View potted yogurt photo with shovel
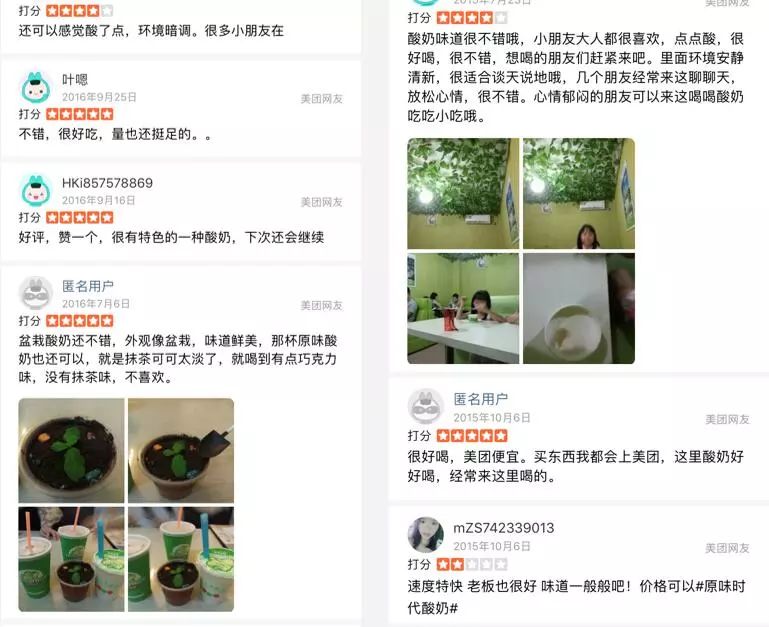 pos(181,450)
